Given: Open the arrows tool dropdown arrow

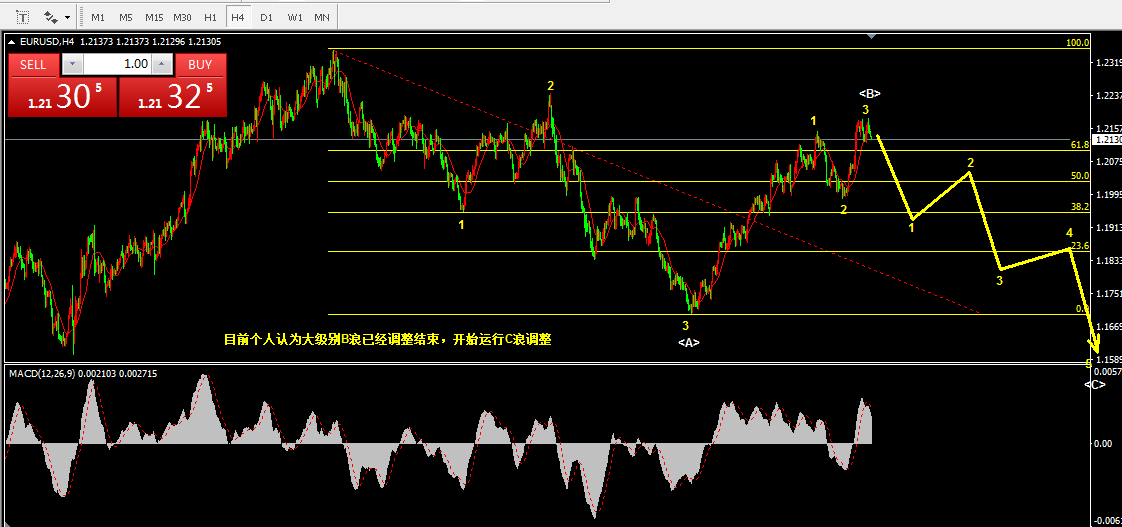Looking at the screenshot, I should (x=67, y=16).
